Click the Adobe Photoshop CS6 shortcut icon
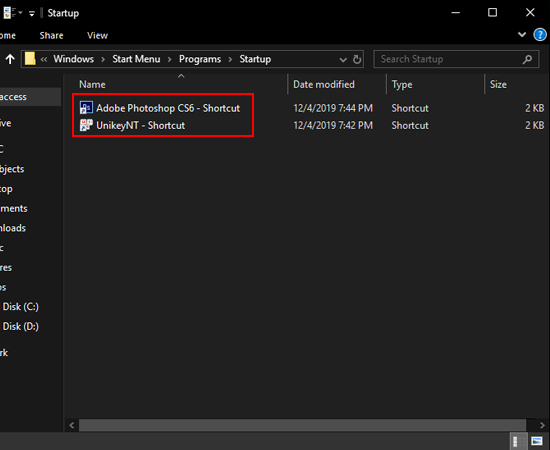 pyautogui.click(x=86, y=108)
